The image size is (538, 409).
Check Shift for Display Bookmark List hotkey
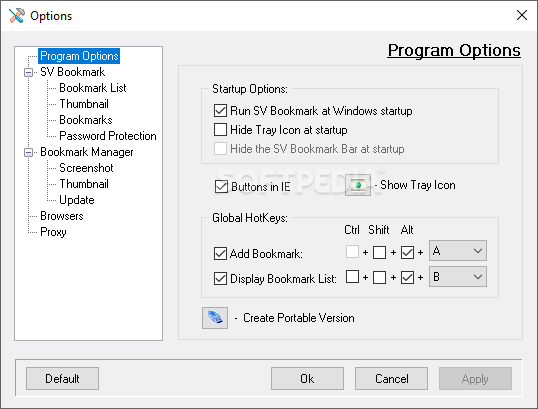[379, 278]
